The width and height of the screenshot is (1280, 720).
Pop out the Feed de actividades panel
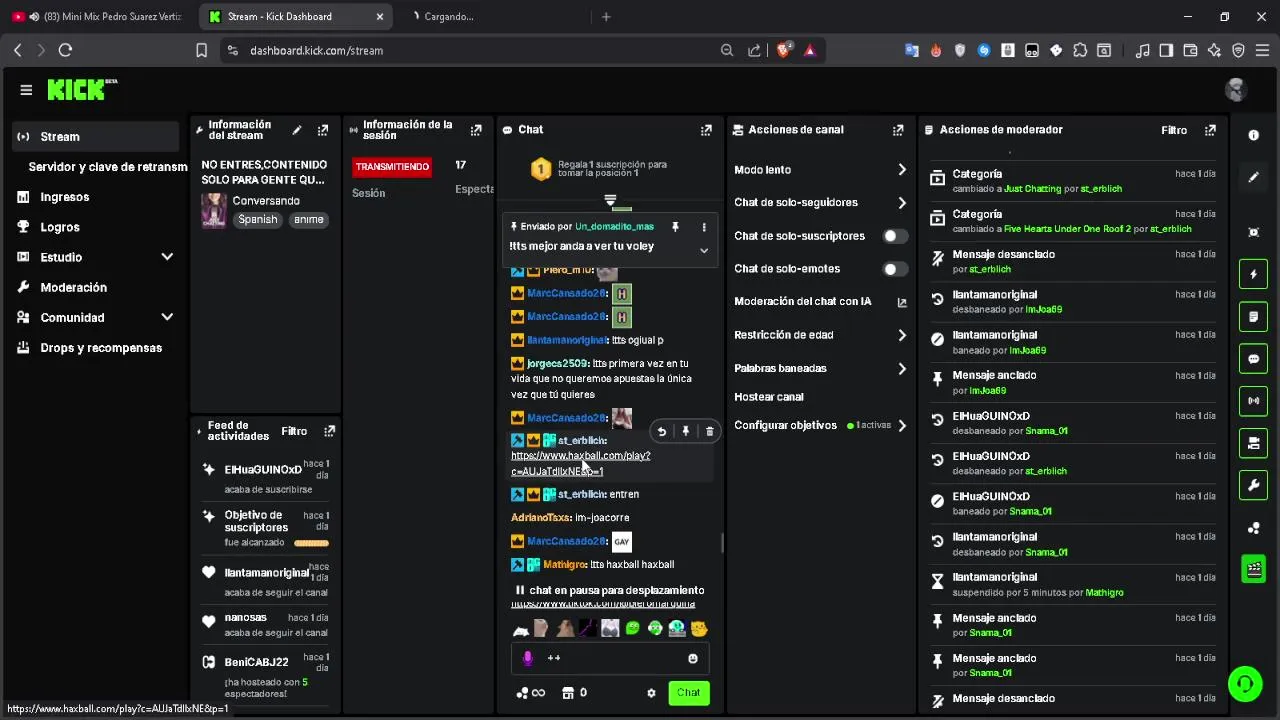pos(329,431)
